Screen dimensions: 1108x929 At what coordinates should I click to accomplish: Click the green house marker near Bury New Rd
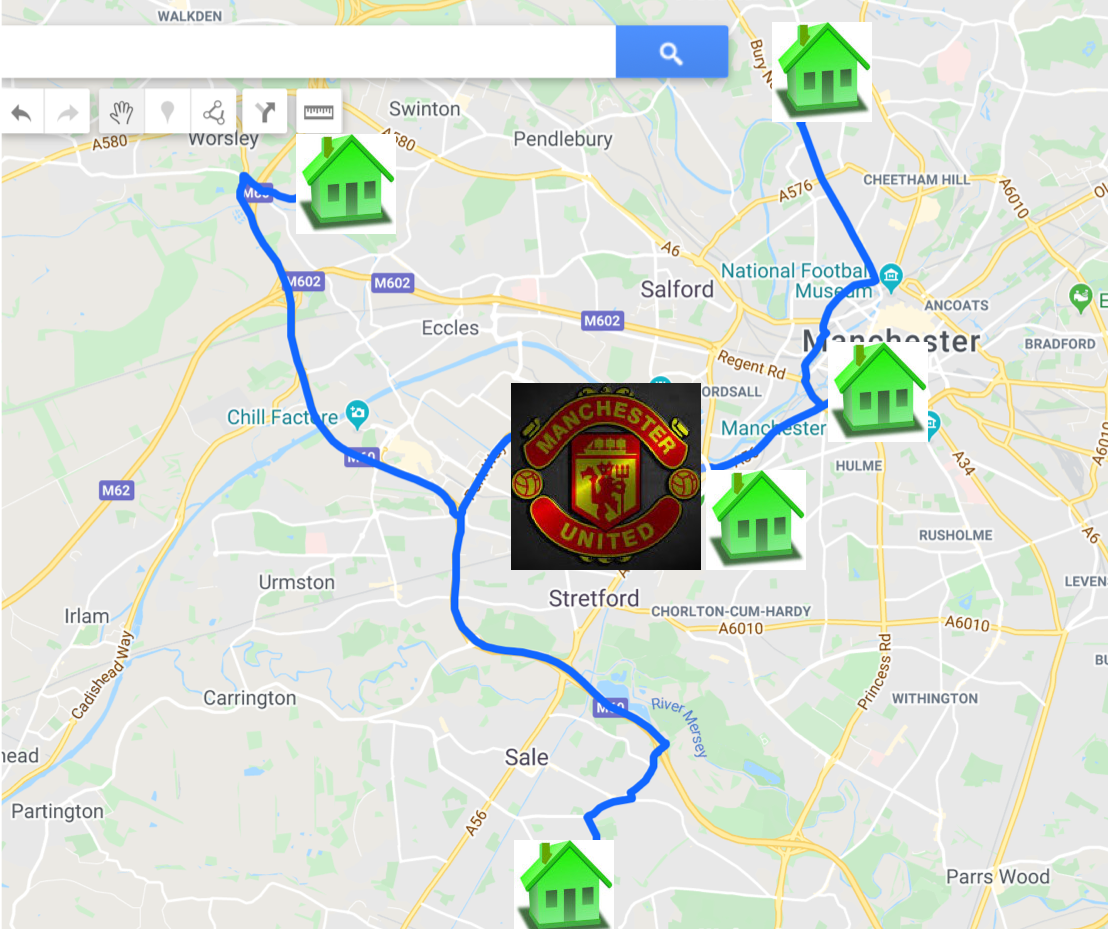822,72
